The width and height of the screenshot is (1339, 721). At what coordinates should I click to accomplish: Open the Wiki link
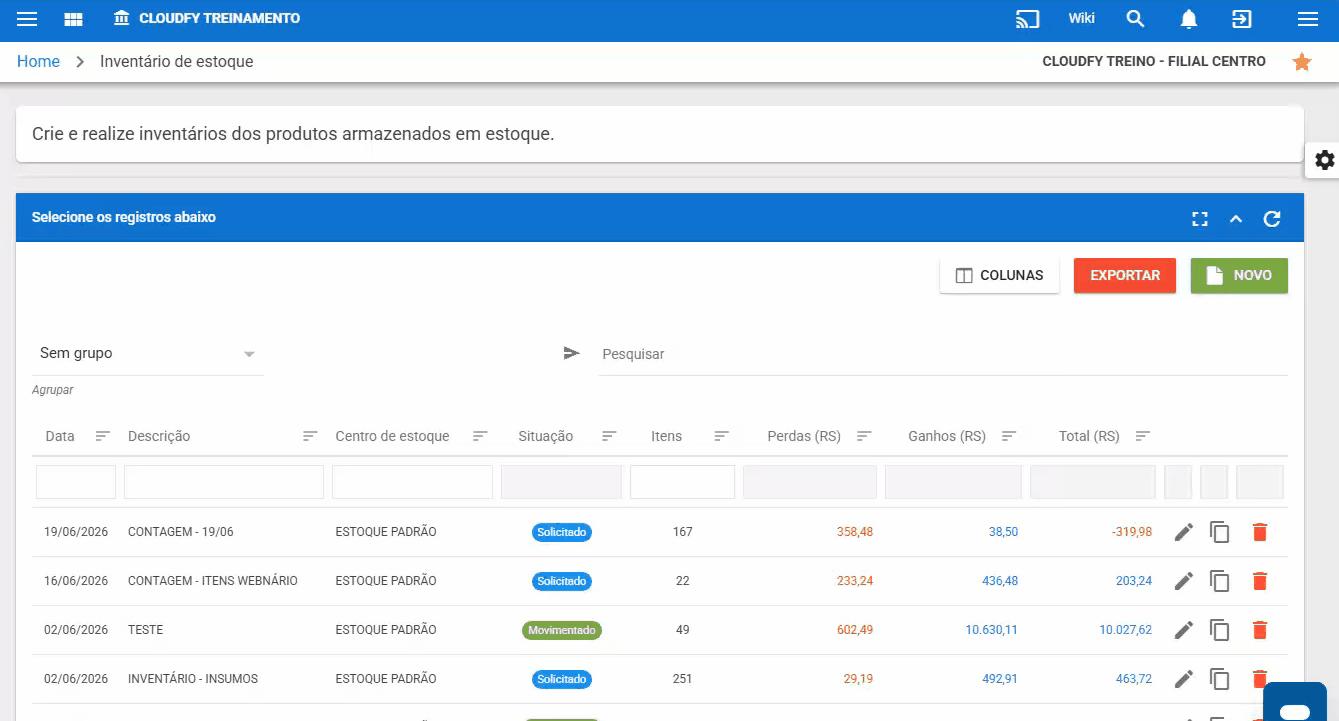[1081, 18]
